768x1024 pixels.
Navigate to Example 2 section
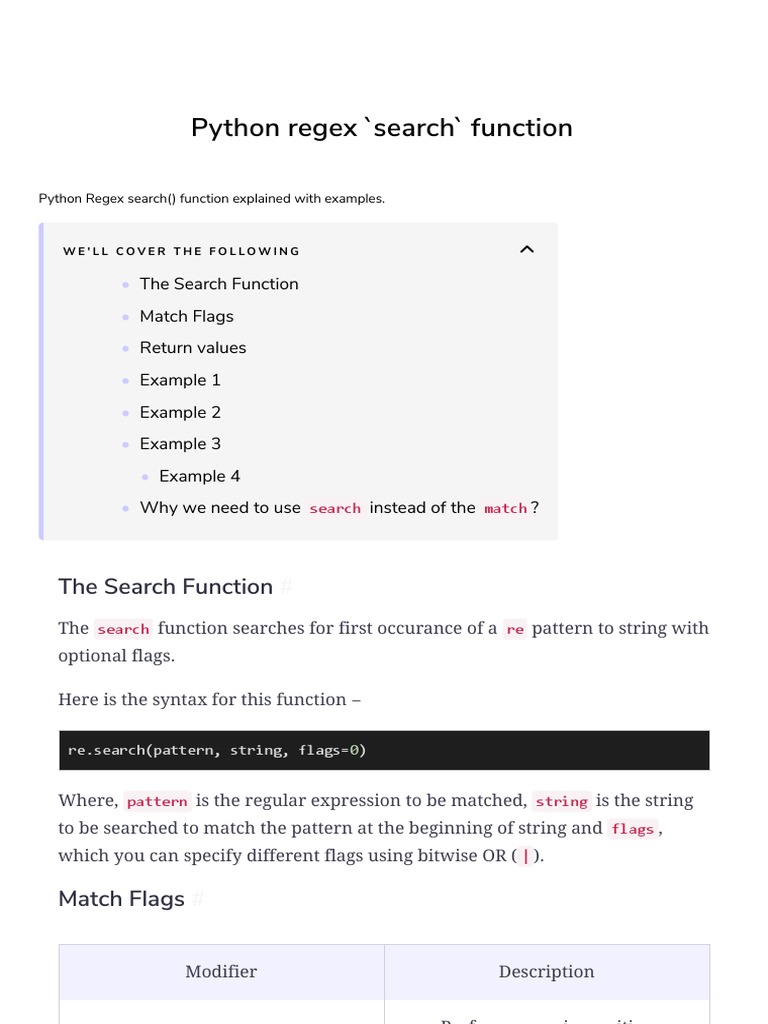click(180, 412)
